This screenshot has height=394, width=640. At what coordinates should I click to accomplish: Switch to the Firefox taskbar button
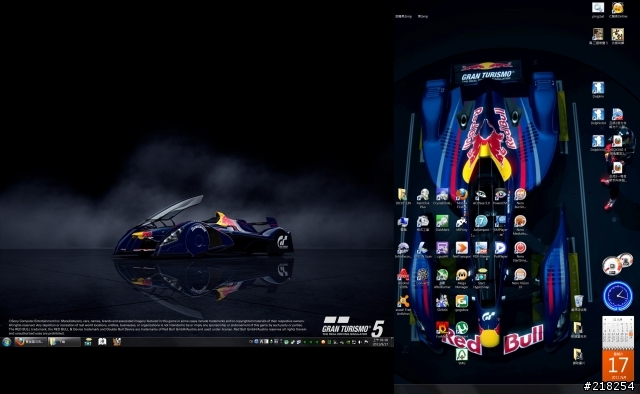pyautogui.click(x=31, y=342)
